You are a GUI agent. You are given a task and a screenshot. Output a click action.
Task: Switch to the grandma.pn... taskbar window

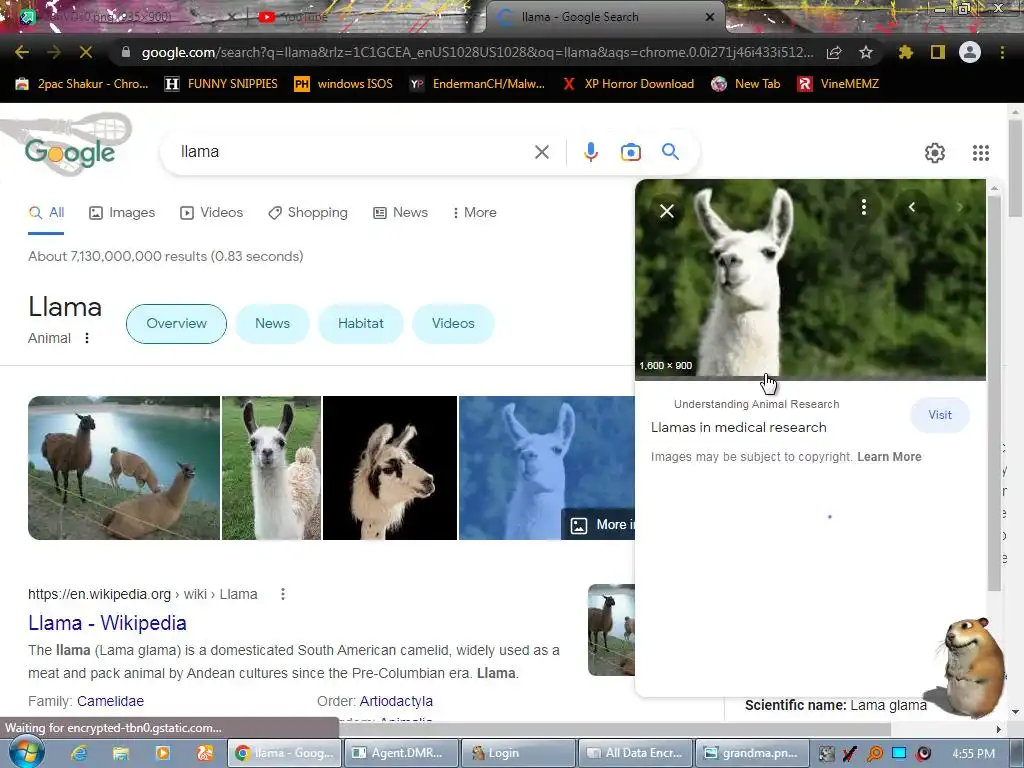coord(752,753)
